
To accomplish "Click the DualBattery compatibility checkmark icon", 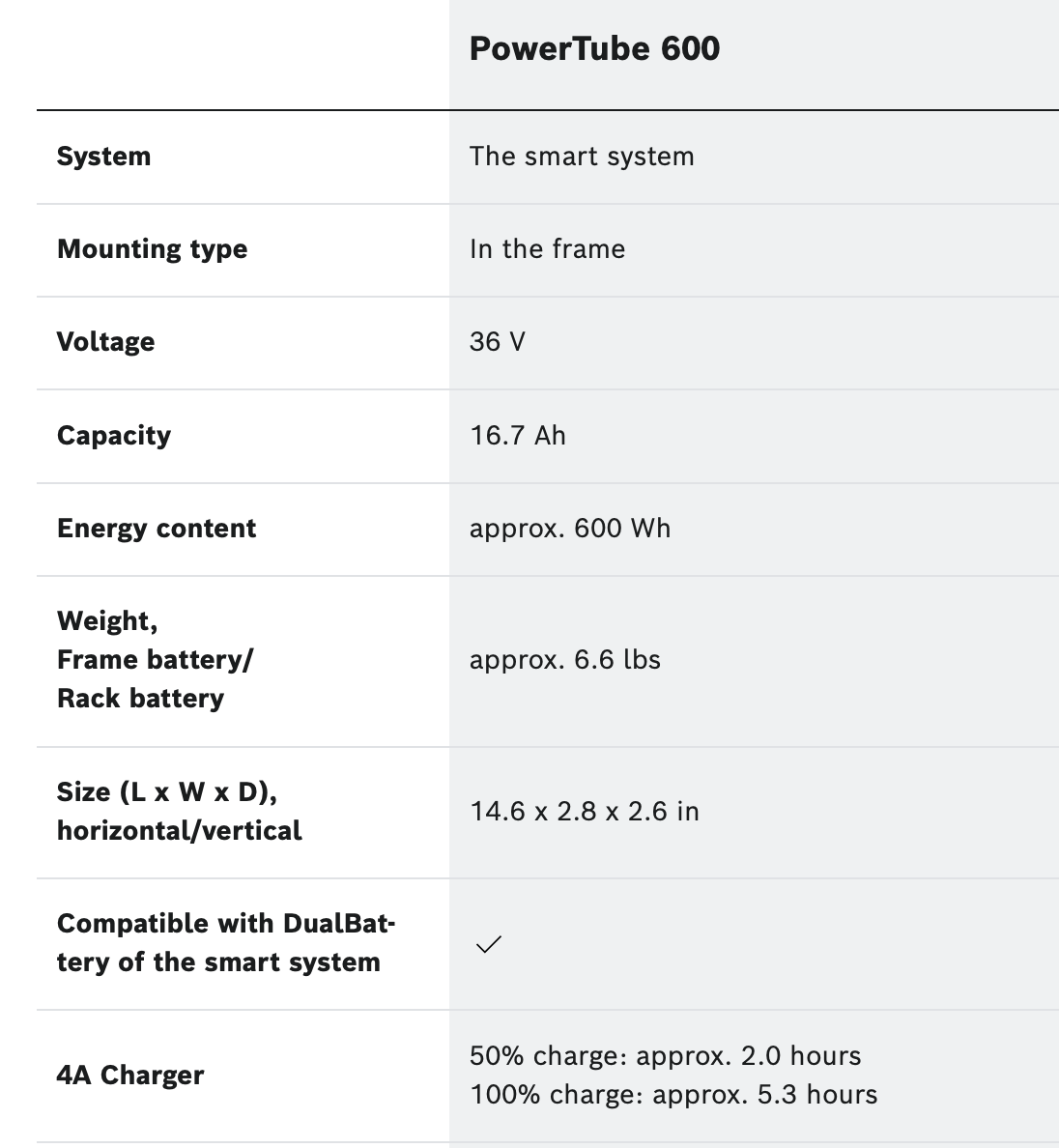I will [x=488, y=944].
